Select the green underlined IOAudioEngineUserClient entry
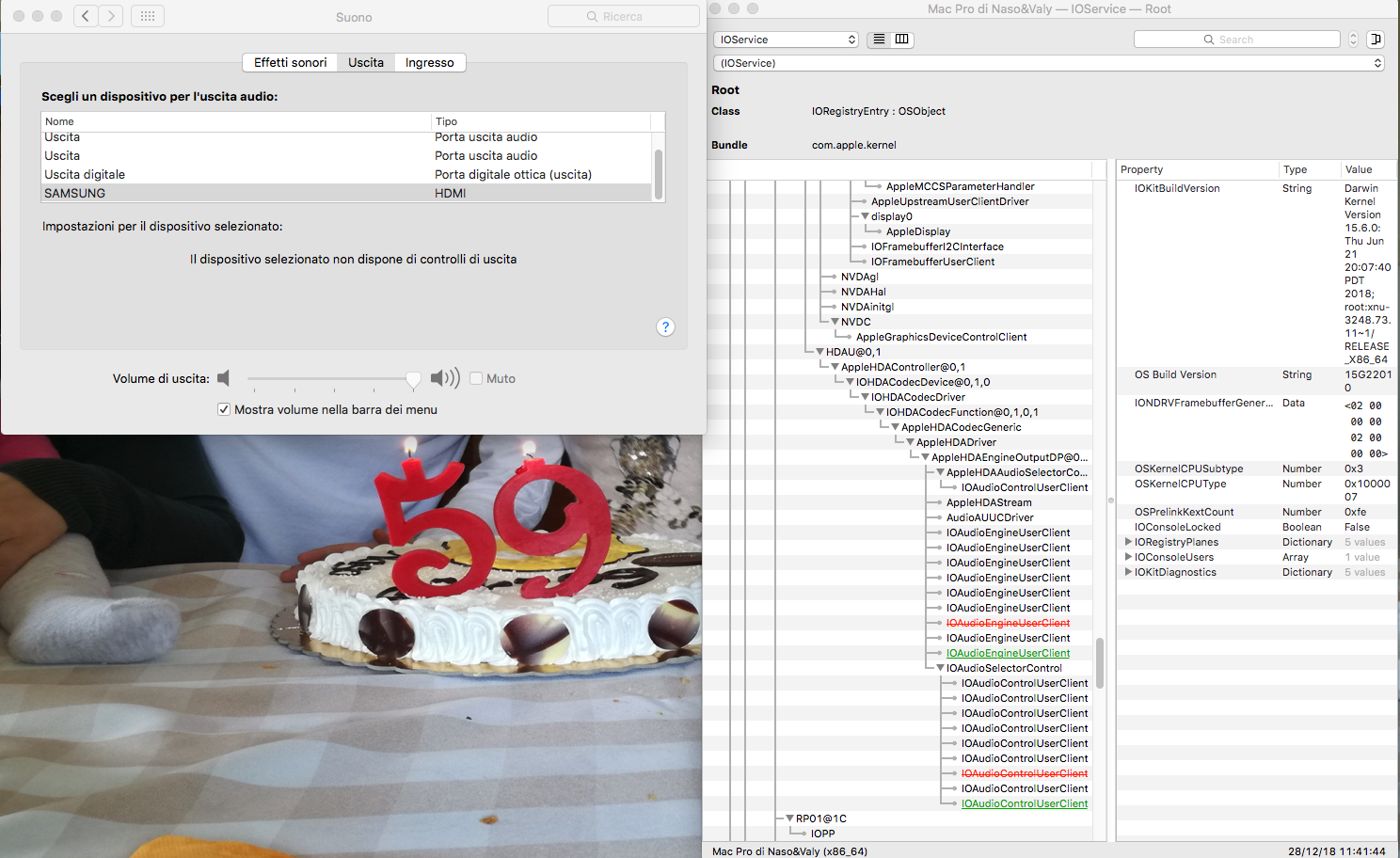The image size is (1400, 858). click(x=1008, y=653)
